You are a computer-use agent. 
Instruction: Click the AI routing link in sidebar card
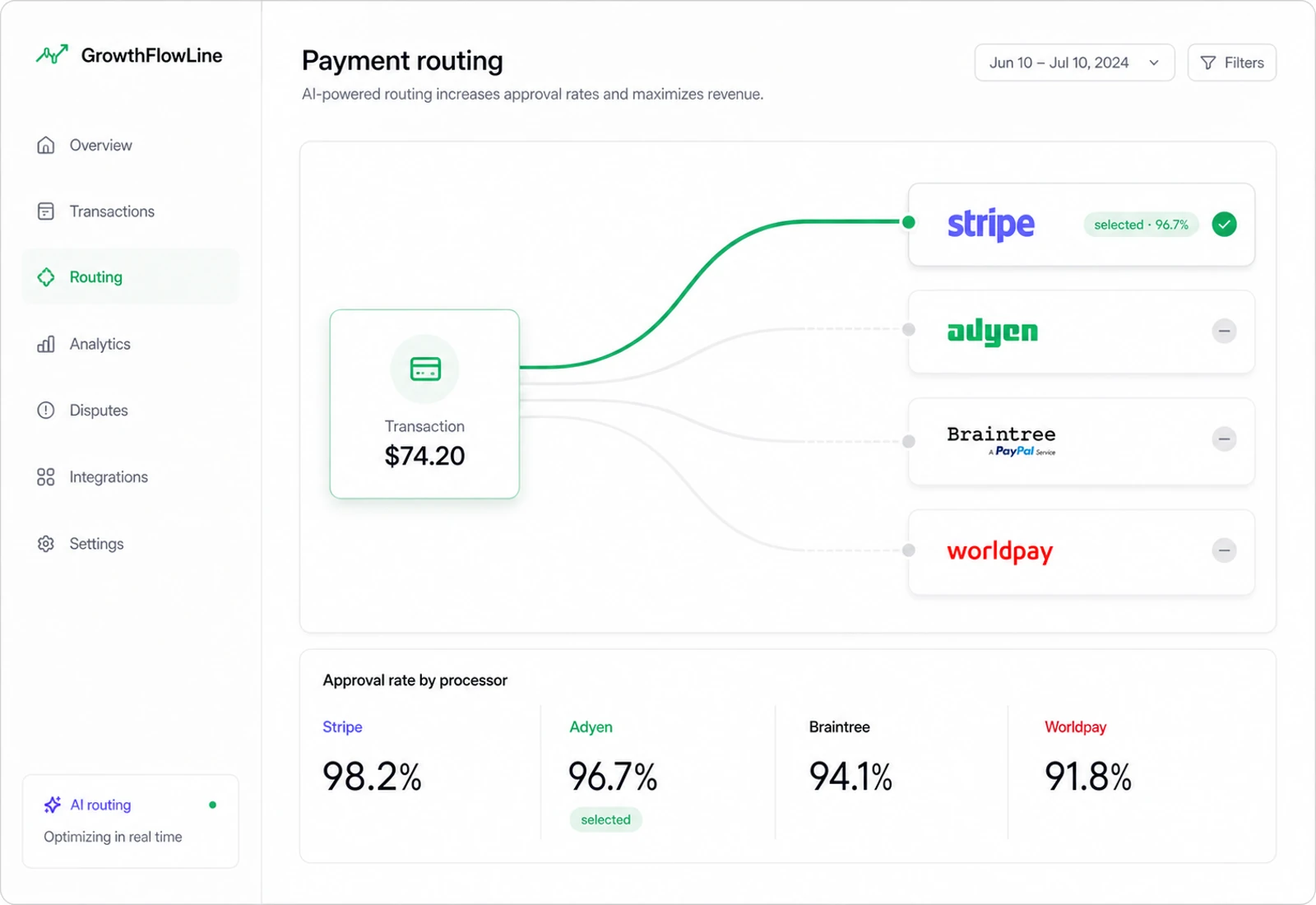100,805
